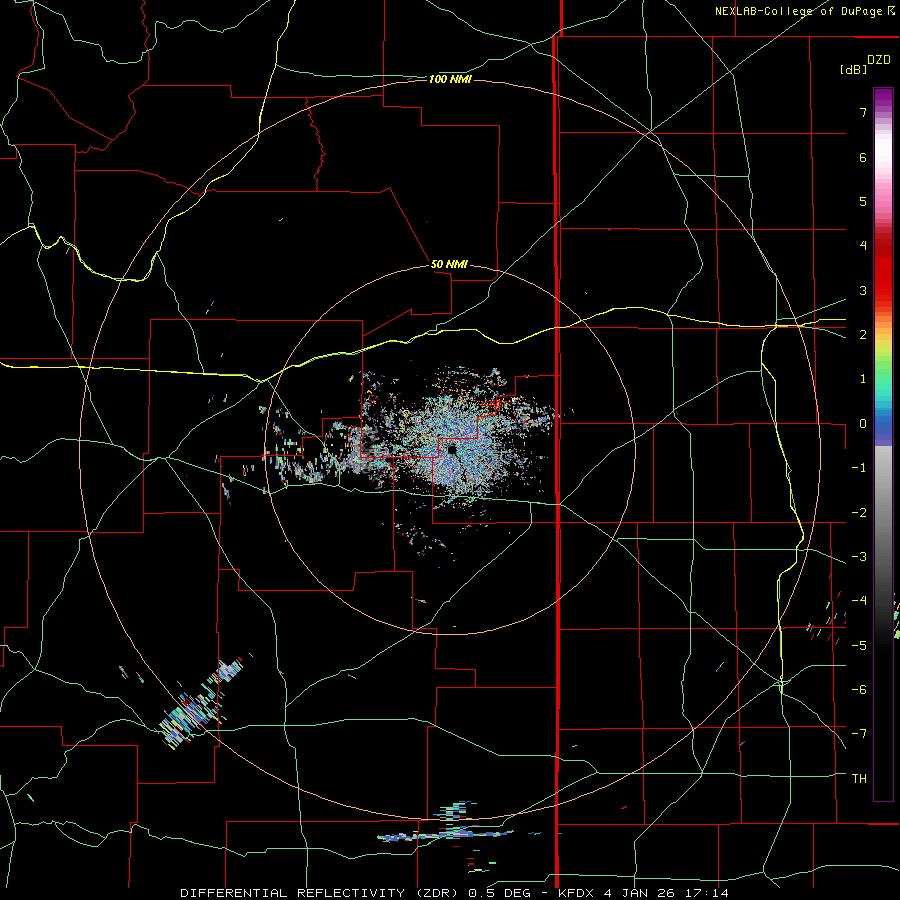Click the black radar site dot at center
Viewport: 900px width, 900px height.
pyautogui.click(x=452, y=449)
